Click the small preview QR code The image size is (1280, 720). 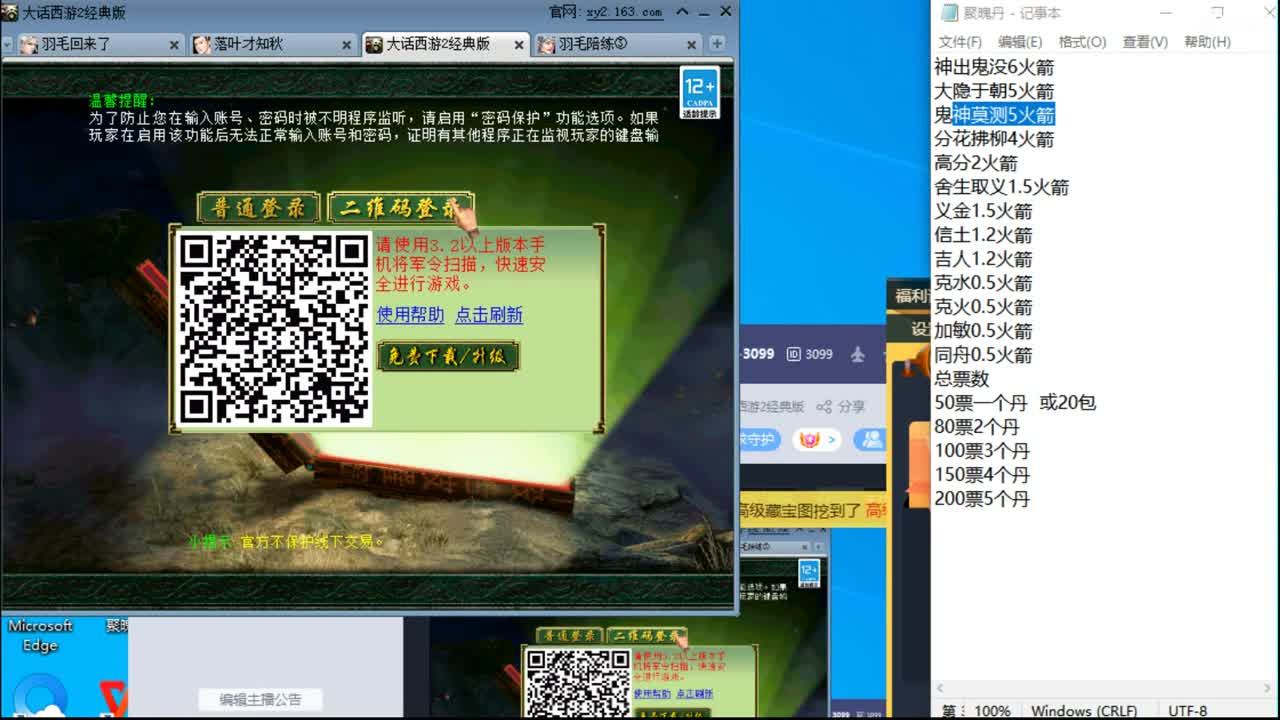coord(578,683)
